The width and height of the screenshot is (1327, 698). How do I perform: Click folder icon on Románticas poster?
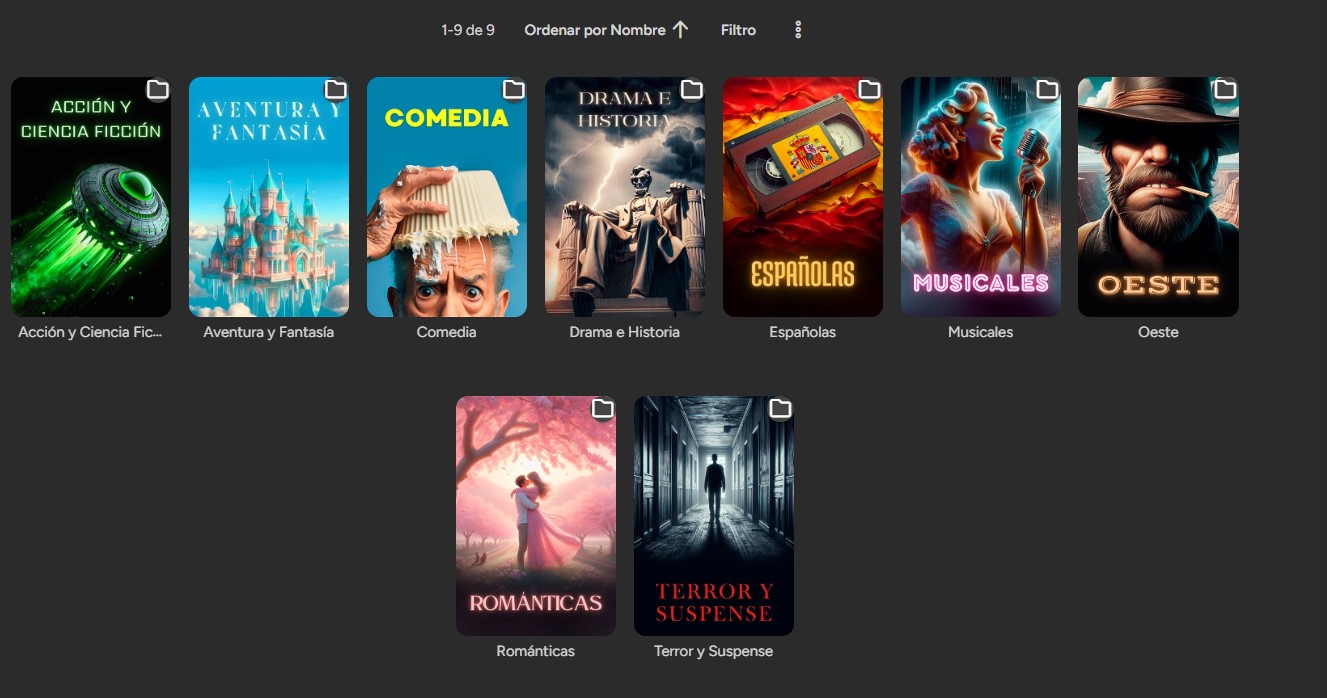coord(602,410)
